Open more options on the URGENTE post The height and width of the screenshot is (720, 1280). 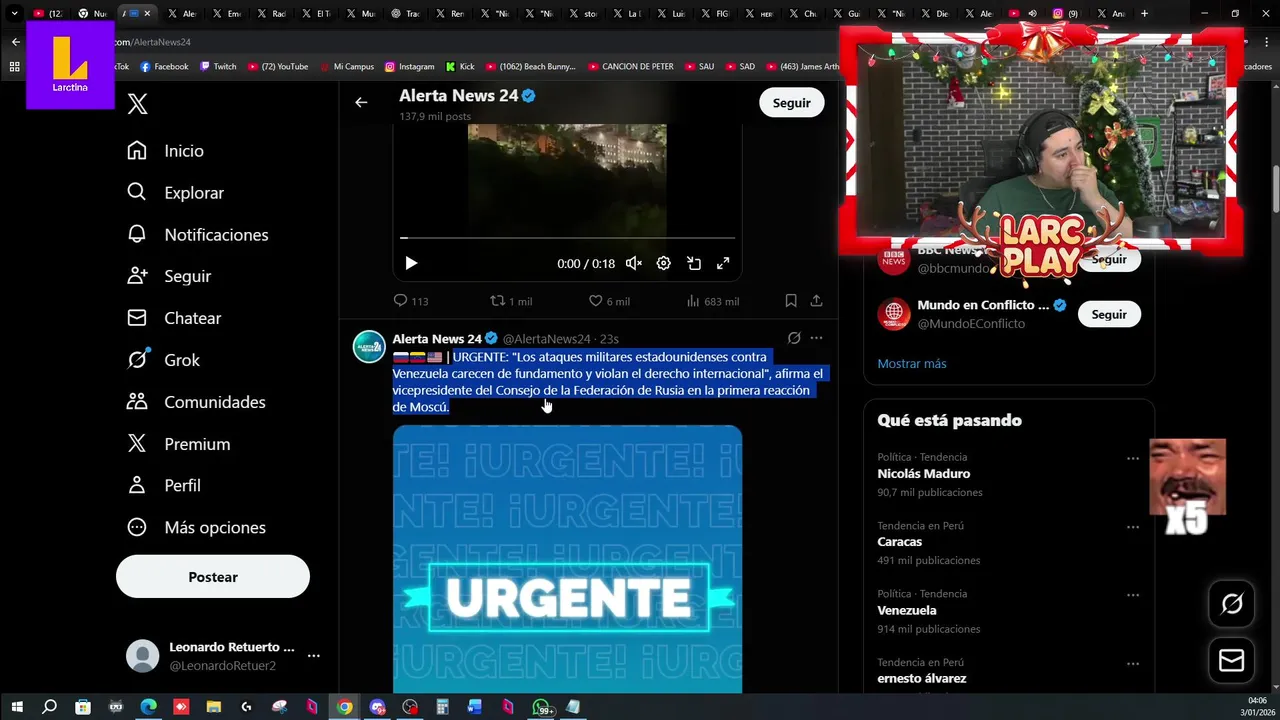[816, 338]
